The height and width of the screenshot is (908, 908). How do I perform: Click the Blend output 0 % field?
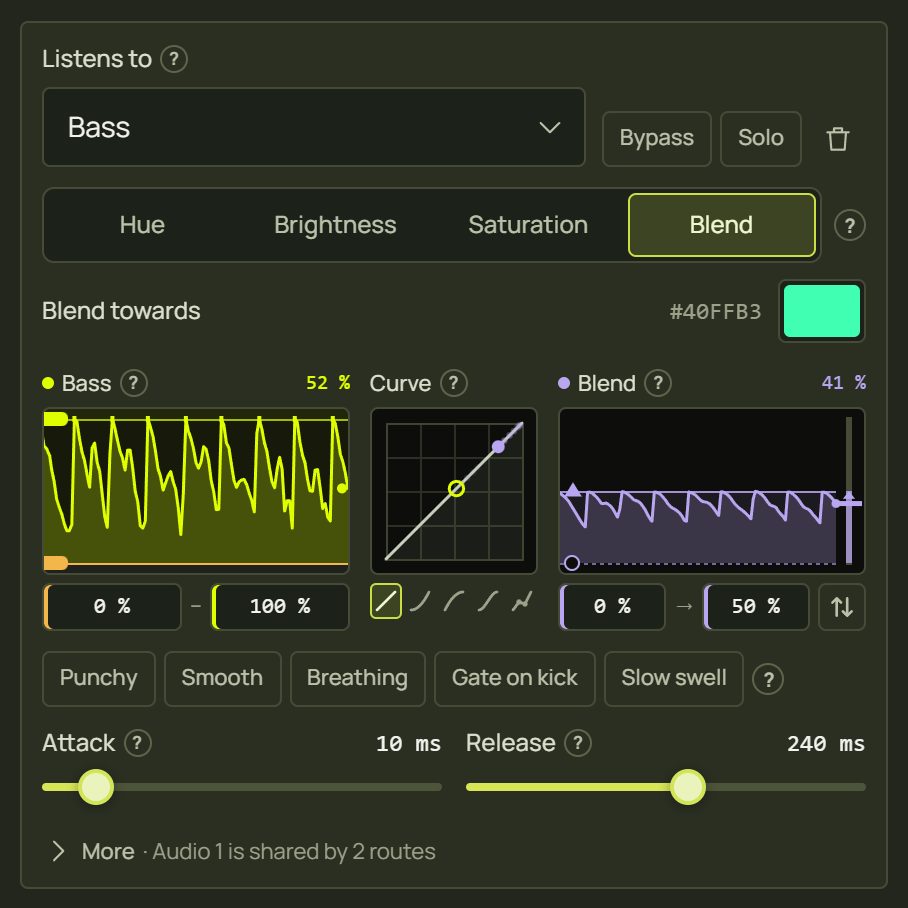[x=612, y=606]
